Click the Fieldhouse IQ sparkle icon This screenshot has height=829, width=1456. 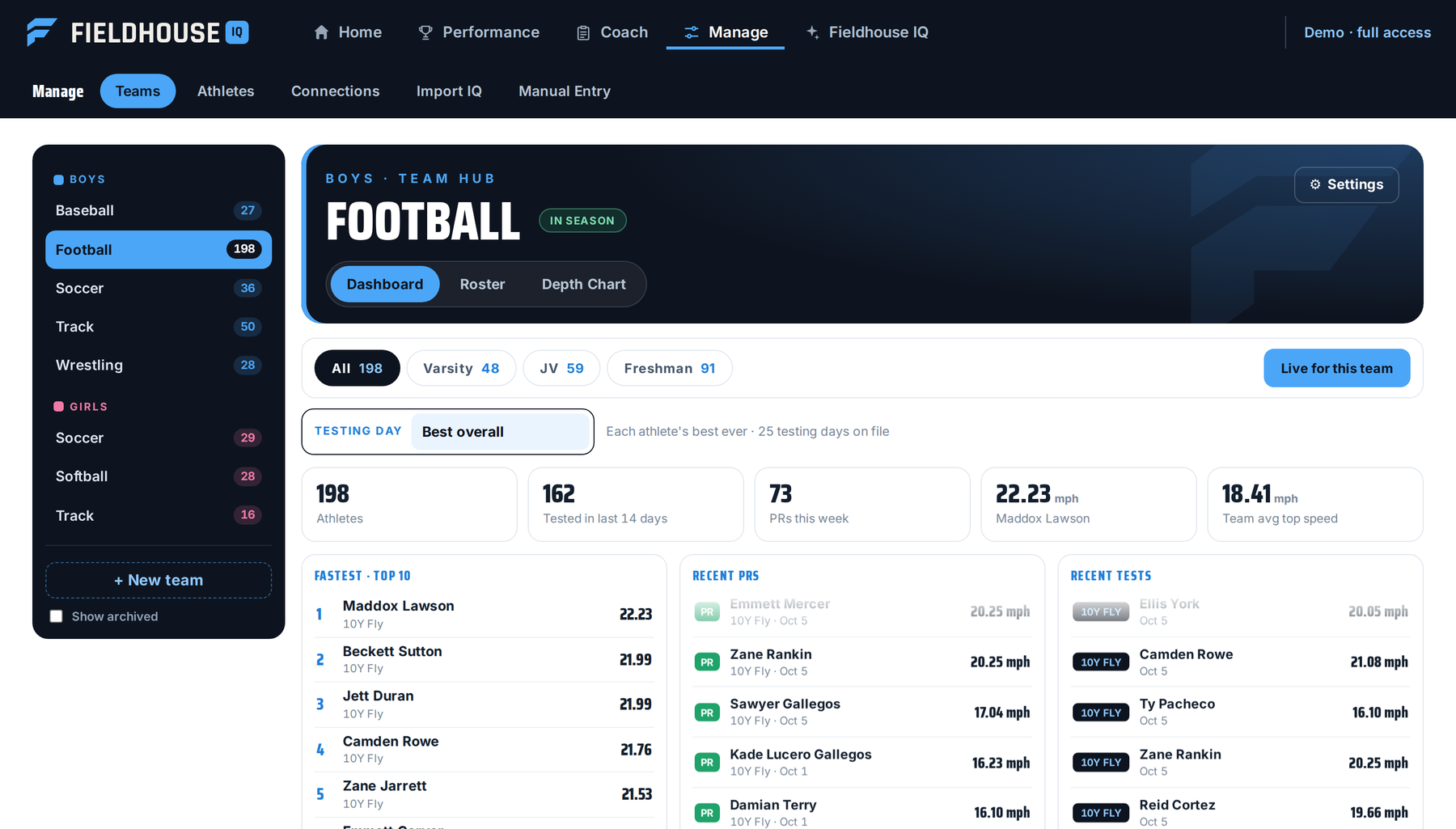coord(813,32)
